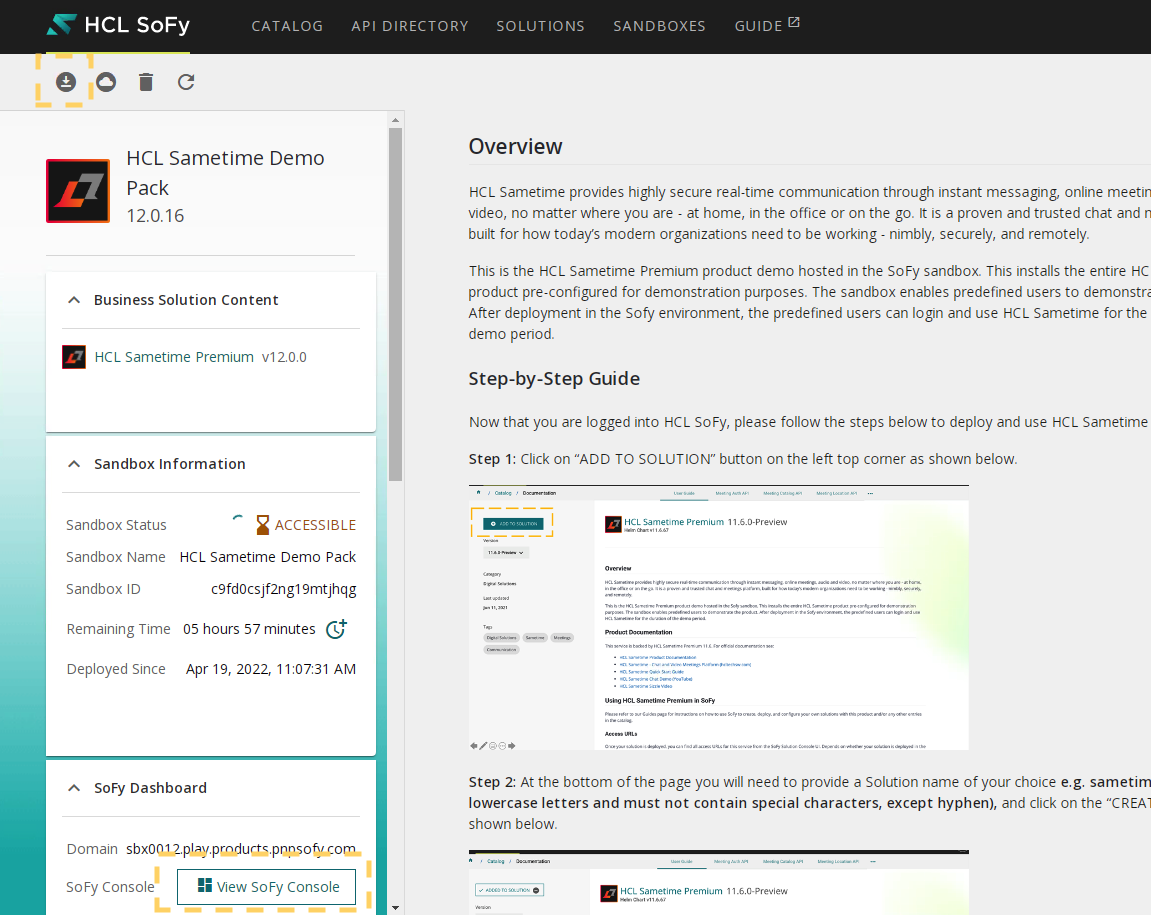Open the Step 2 screenshot thumbnail
1151x915 pixels.
(719, 883)
